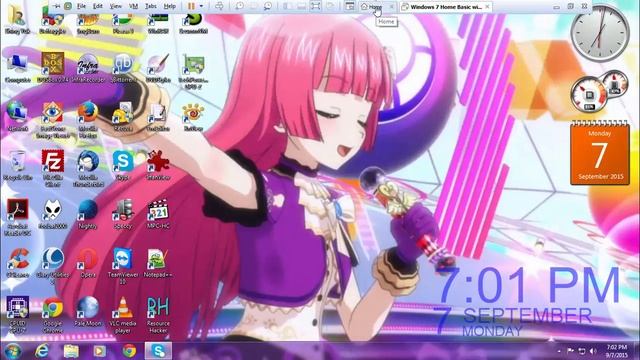Open the Computer desktop icon

pyautogui.click(x=18, y=69)
